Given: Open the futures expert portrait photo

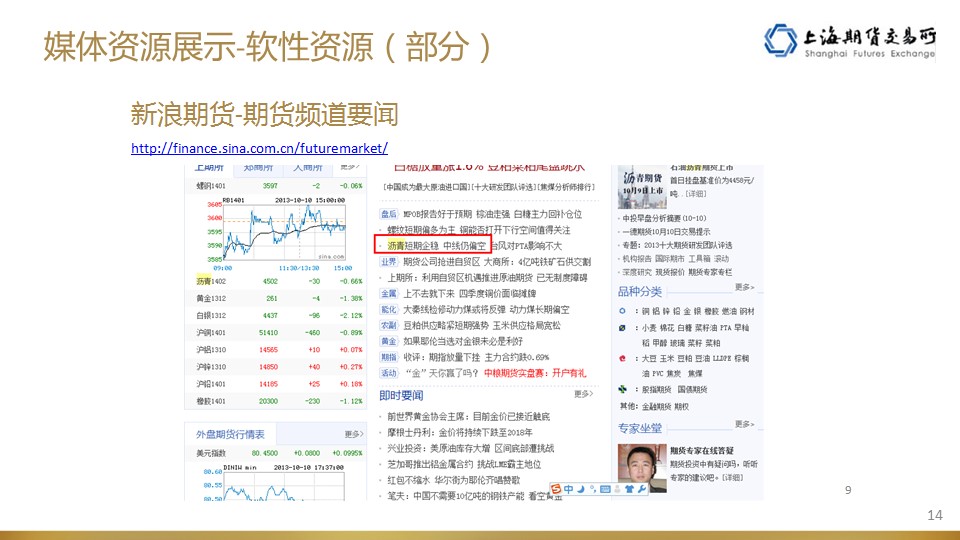Looking at the screenshot, I should 642,468.
